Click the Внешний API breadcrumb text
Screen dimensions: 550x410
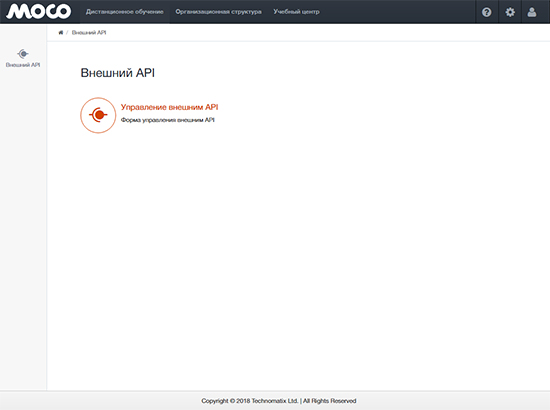pos(89,33)
